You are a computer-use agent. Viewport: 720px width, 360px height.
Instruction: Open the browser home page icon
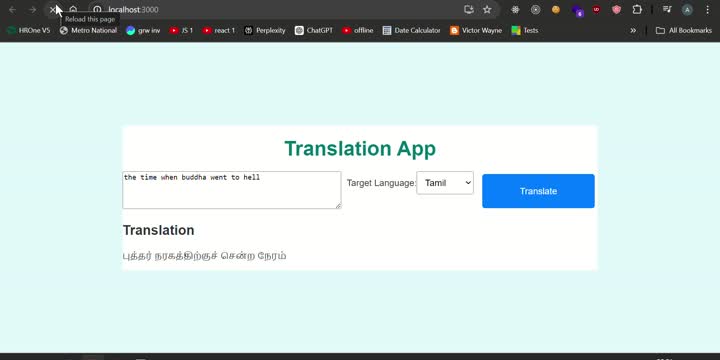click(x=73, y=10)
